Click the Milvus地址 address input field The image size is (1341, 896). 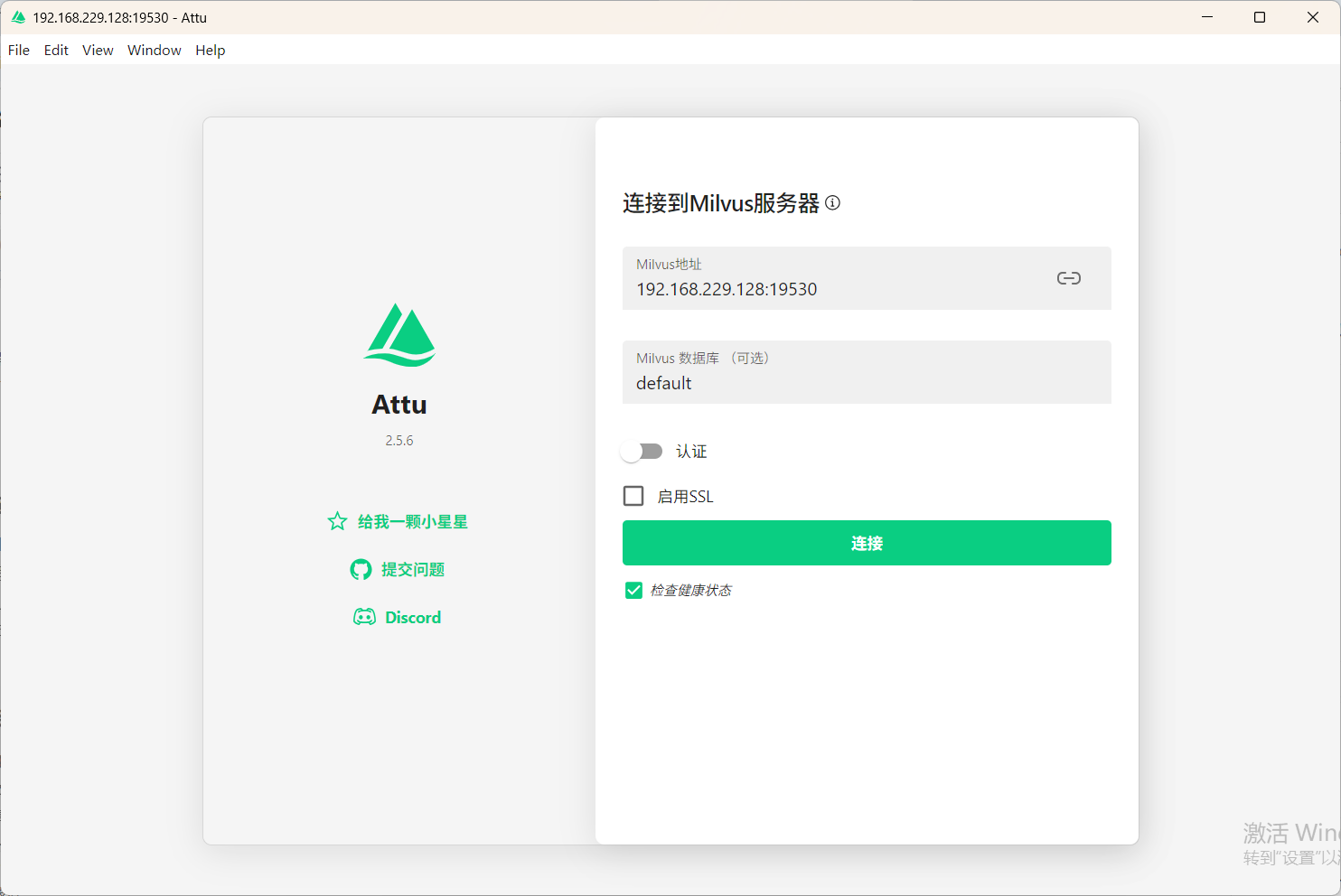[x=813, y=289]
